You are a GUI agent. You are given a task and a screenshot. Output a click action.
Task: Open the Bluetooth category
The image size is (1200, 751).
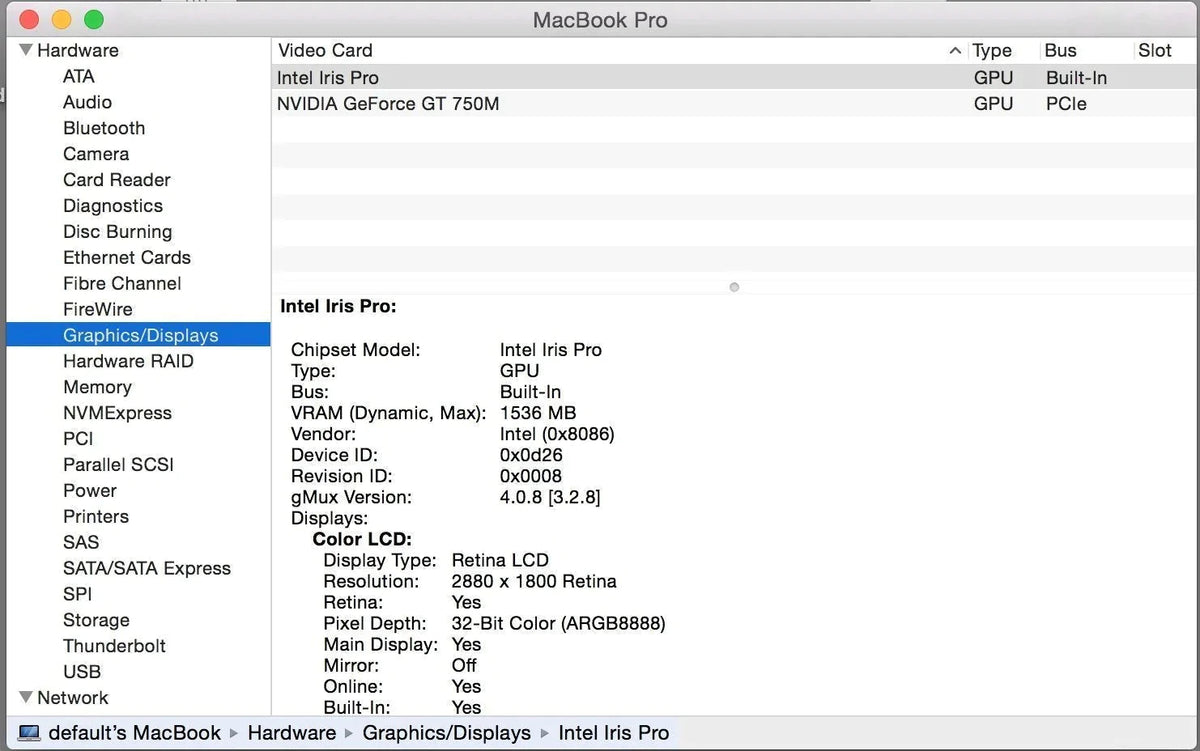[103, 128]
